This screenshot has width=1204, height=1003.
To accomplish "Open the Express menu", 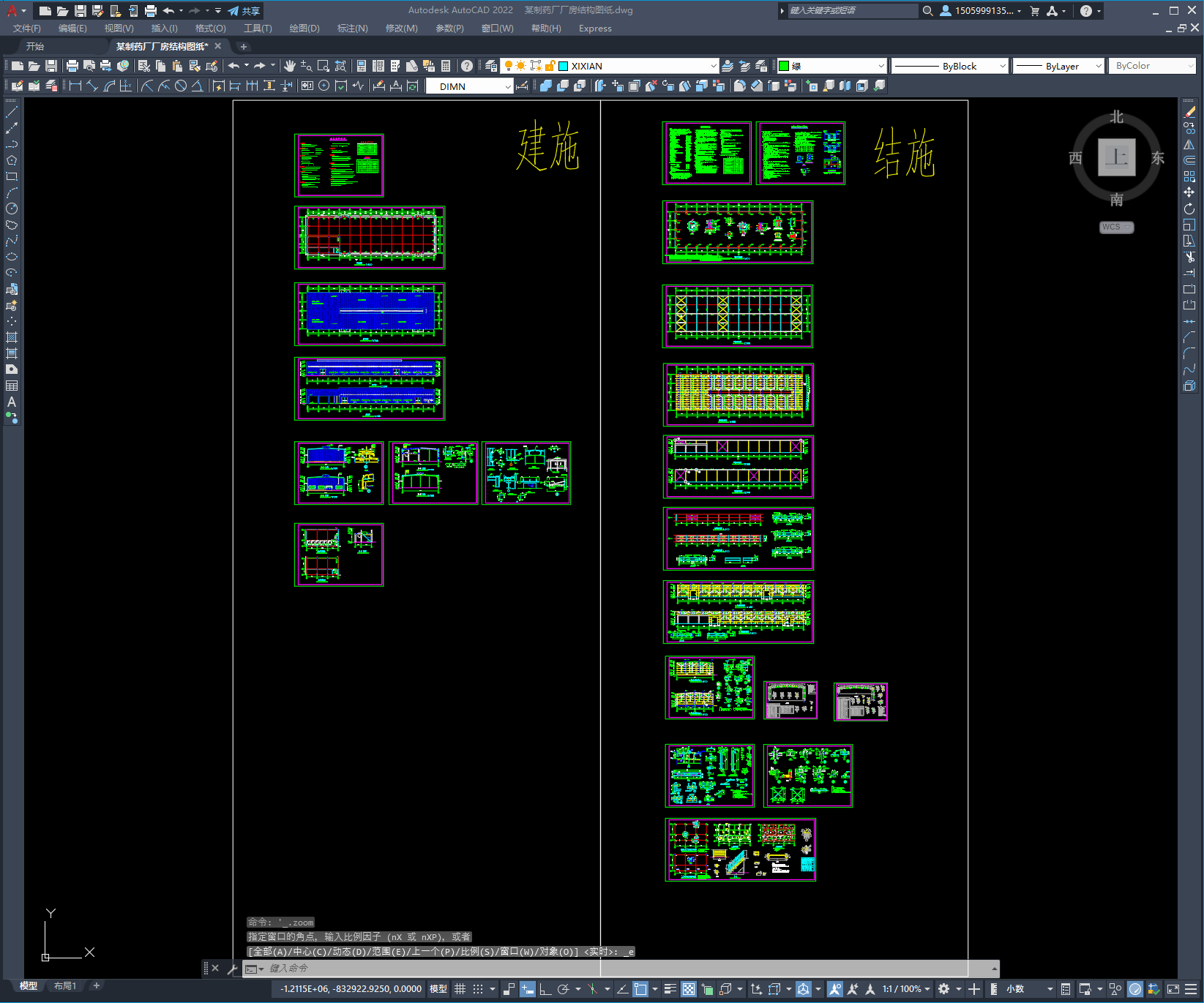I will [x=595, y=29].
